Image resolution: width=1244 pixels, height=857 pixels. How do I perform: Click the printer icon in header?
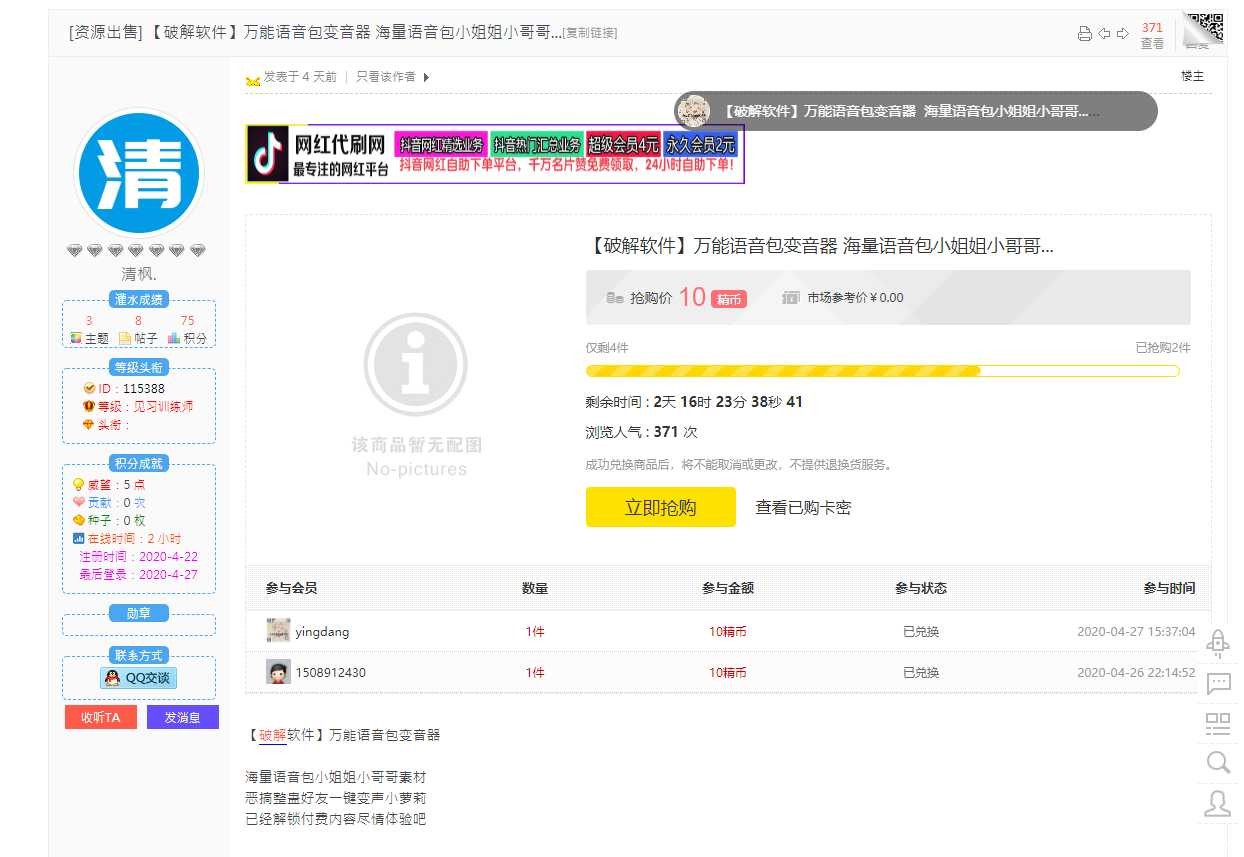(1084, 34)
